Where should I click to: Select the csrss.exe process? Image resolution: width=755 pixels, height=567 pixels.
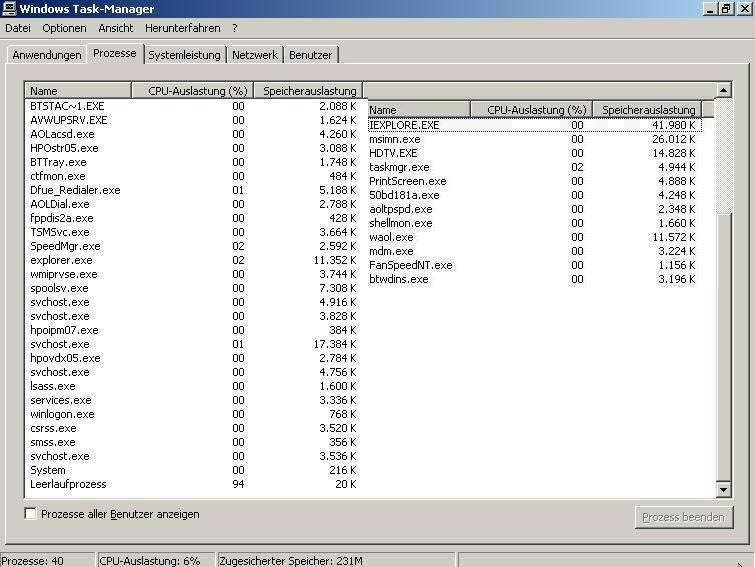click(193, 427)
